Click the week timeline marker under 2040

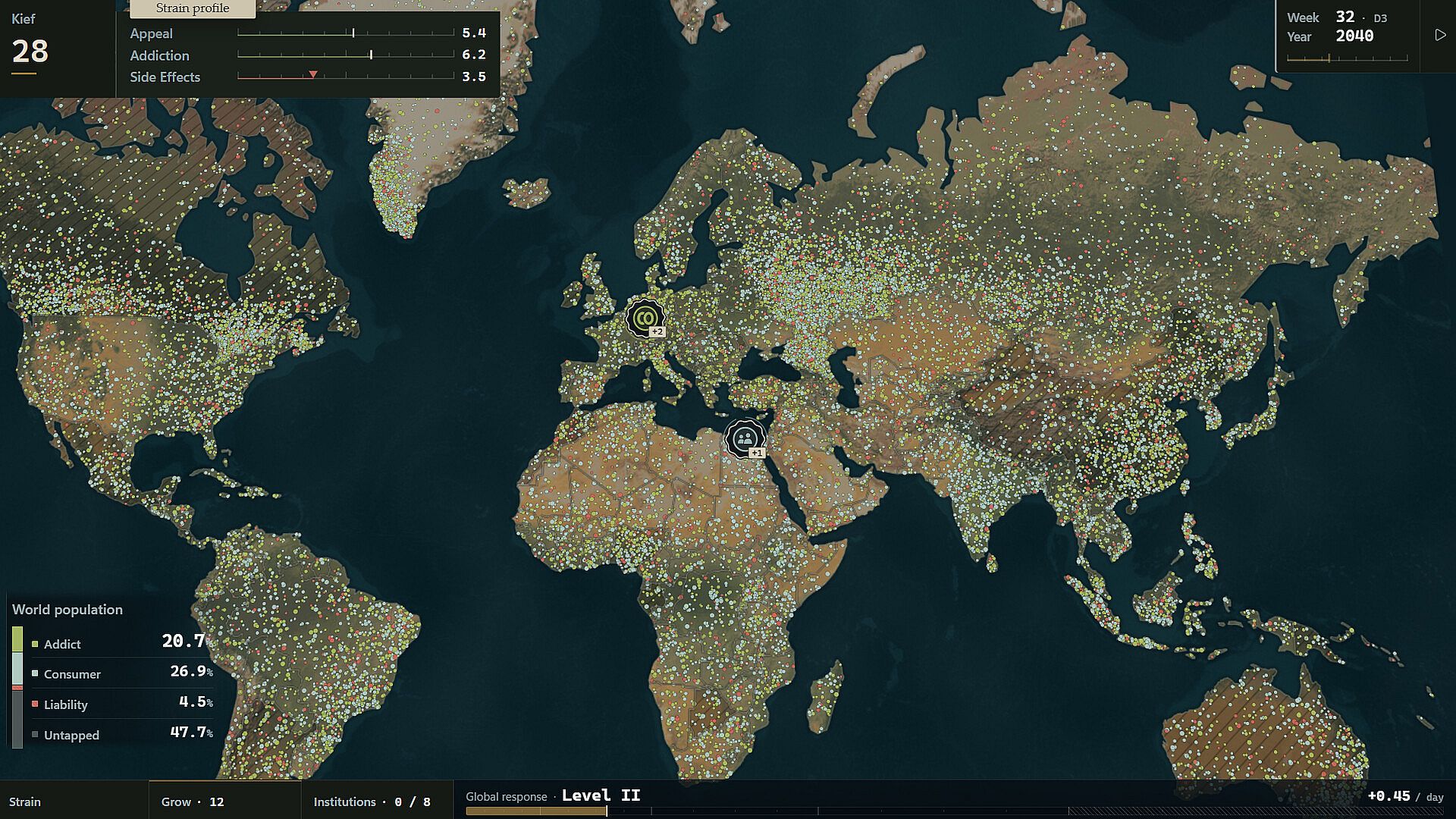[1329, 58]
